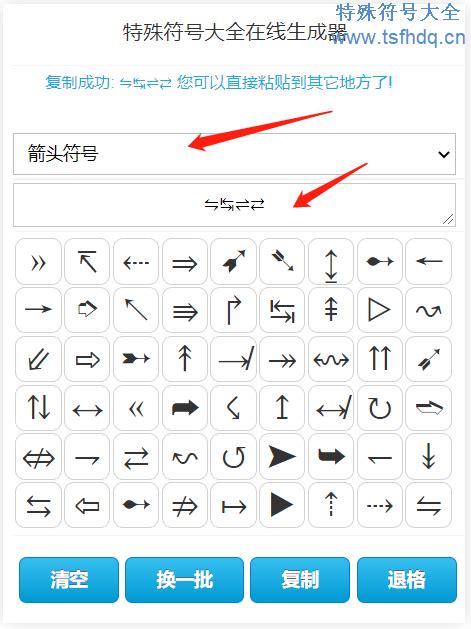Insert the solid black right triangle symbol
This screenshot has height=629, width=471.
click(282, 505)
